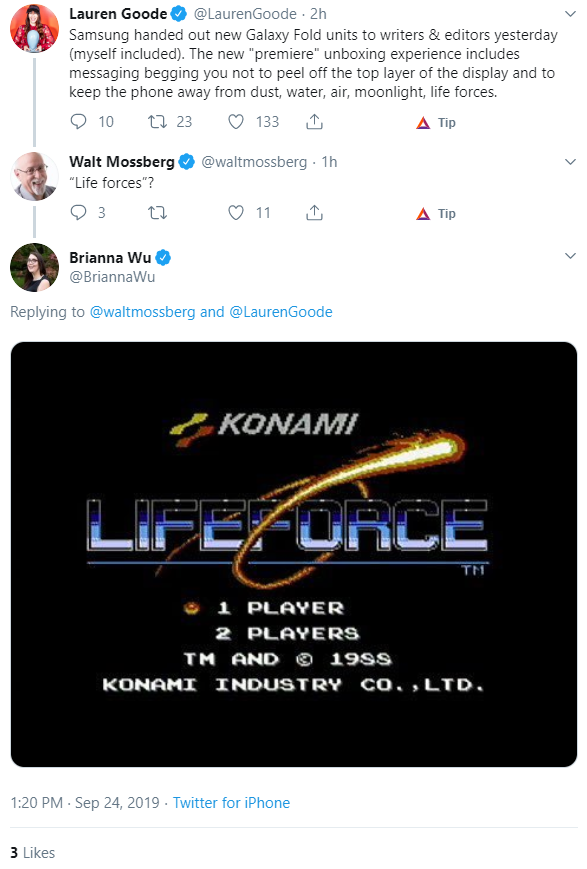587x869 pixels.
Task: Click the @waltmossberg mention link
Action: coord(142,312)
